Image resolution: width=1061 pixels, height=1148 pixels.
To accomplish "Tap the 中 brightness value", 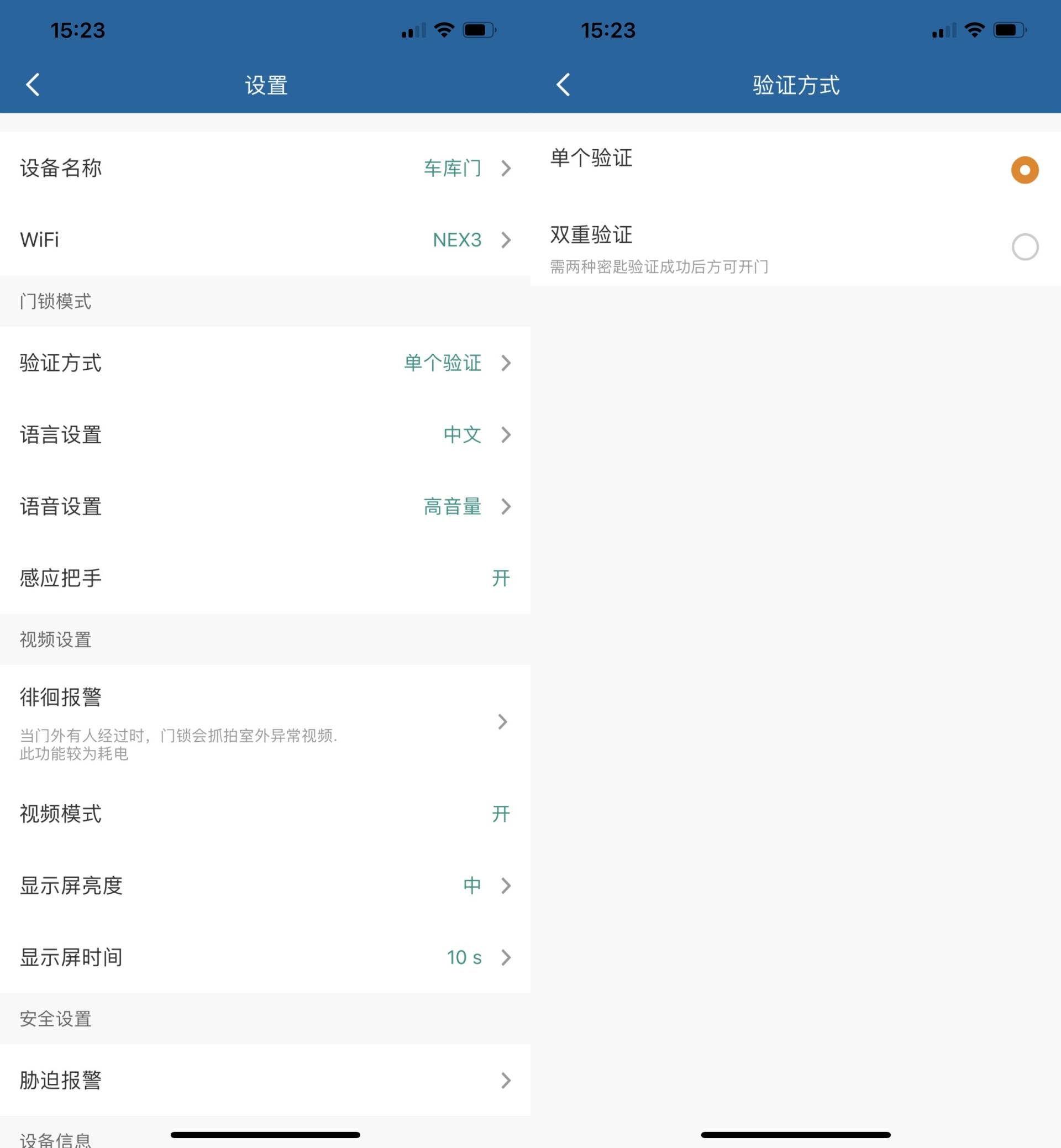I will tap(472, 885).
